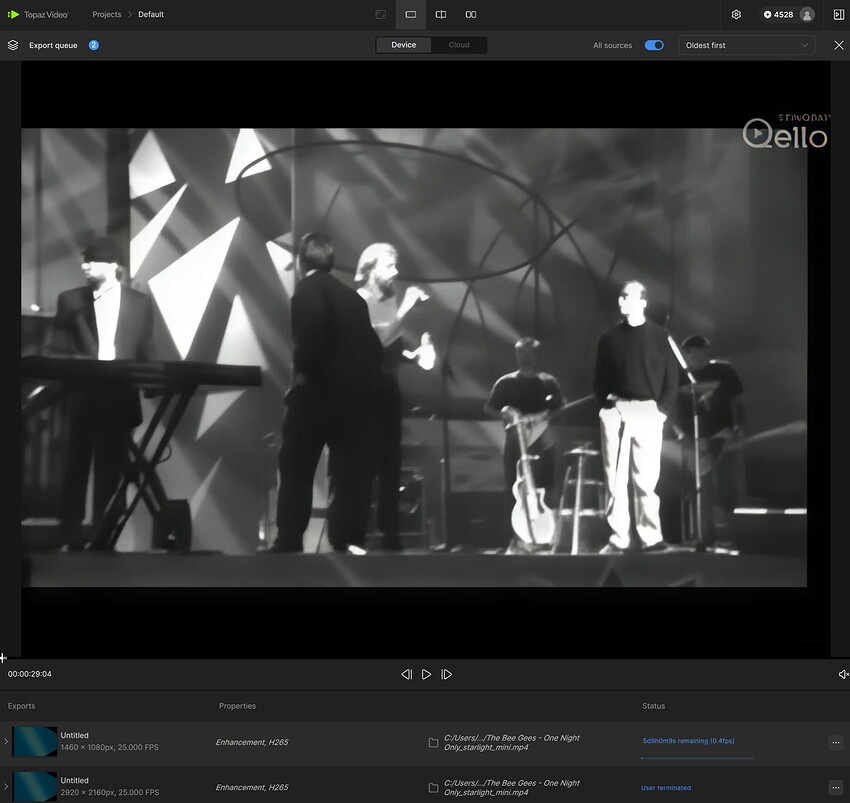Click the Topaz Video logo icon

click(x=13, y=15)
